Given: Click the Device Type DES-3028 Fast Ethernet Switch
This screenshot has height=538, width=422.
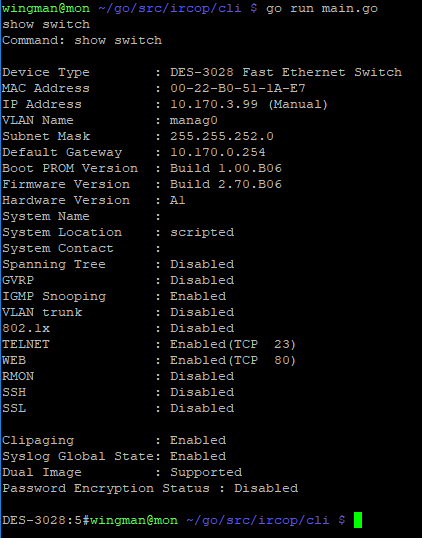Looking at the screenshot, I should pos(286,72).
